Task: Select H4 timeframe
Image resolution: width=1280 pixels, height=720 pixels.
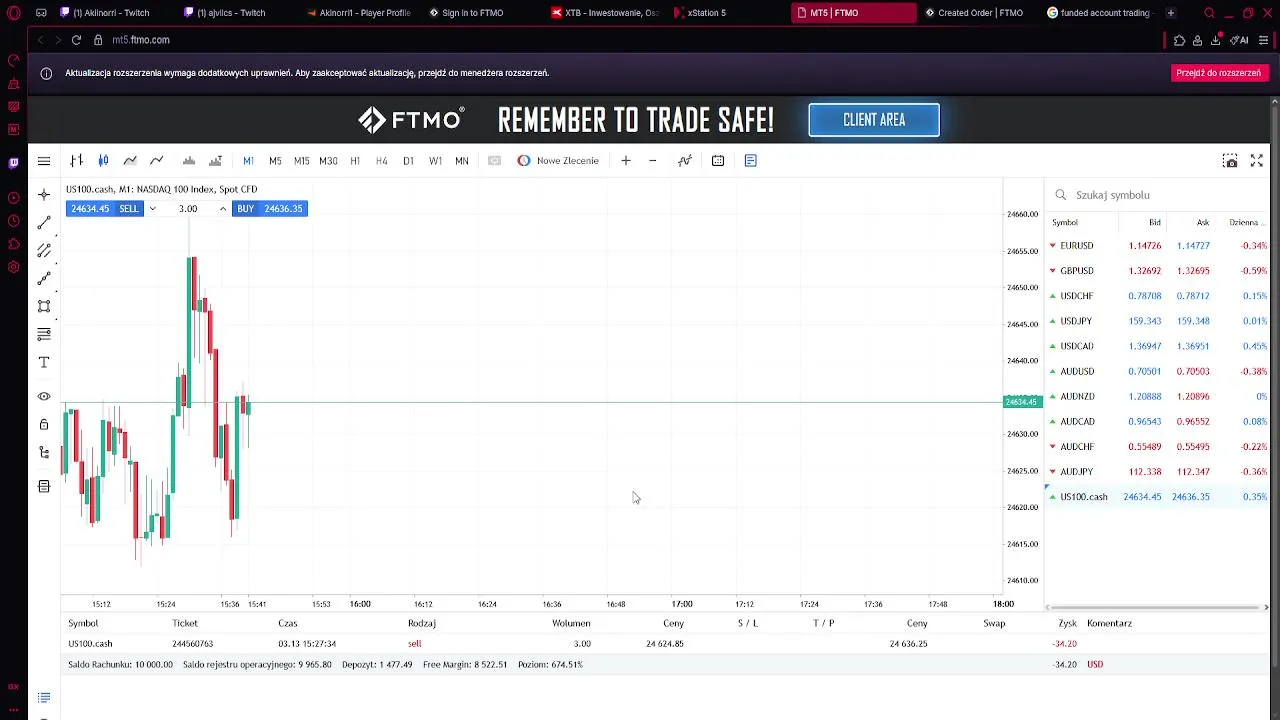Action: click(x=381, y=161)
